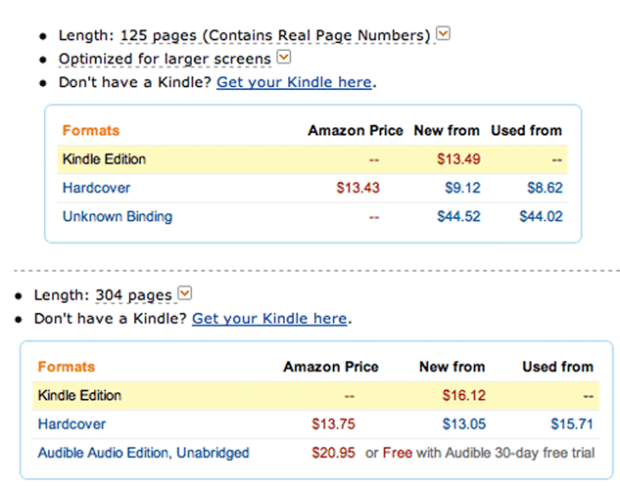Click Kindle new price $13.49
This screenshot has width=620, height=486.
[x=458, y=159]
